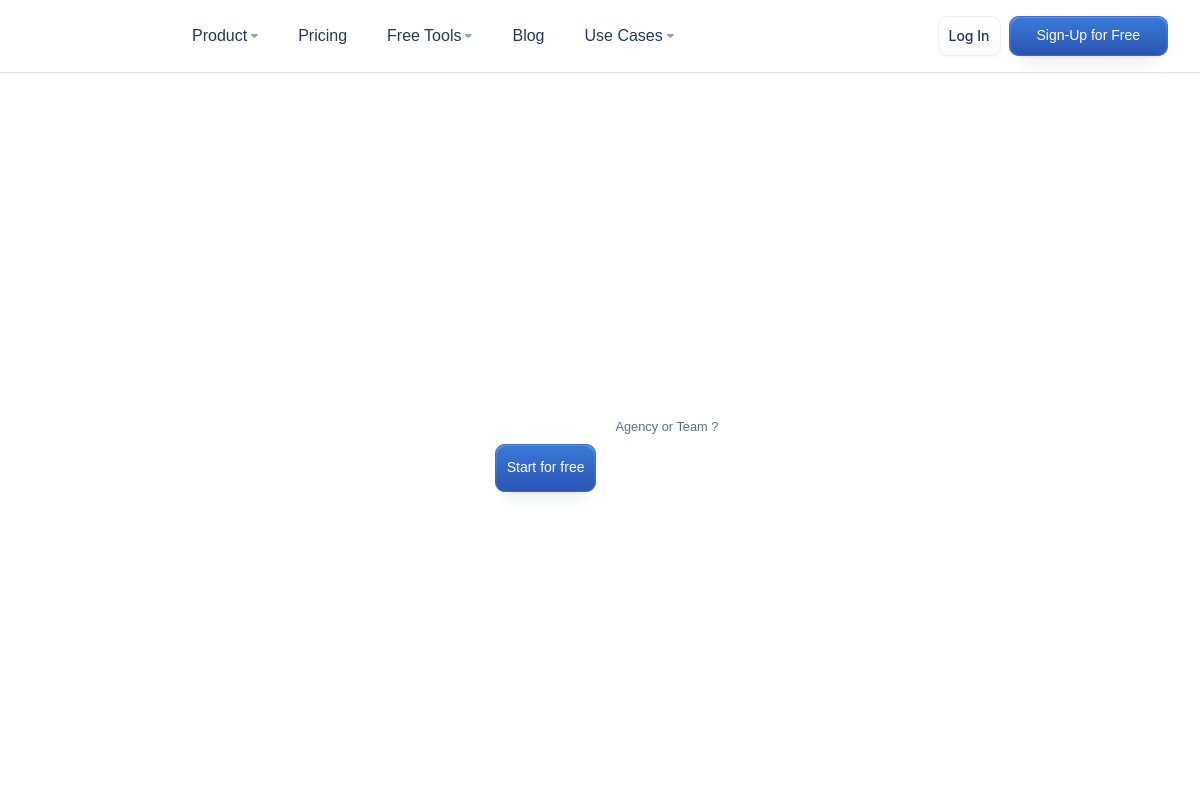Open Pricing from the top navigation
The height and width of the screenshot is (800, 1200).
click(322, 36)
